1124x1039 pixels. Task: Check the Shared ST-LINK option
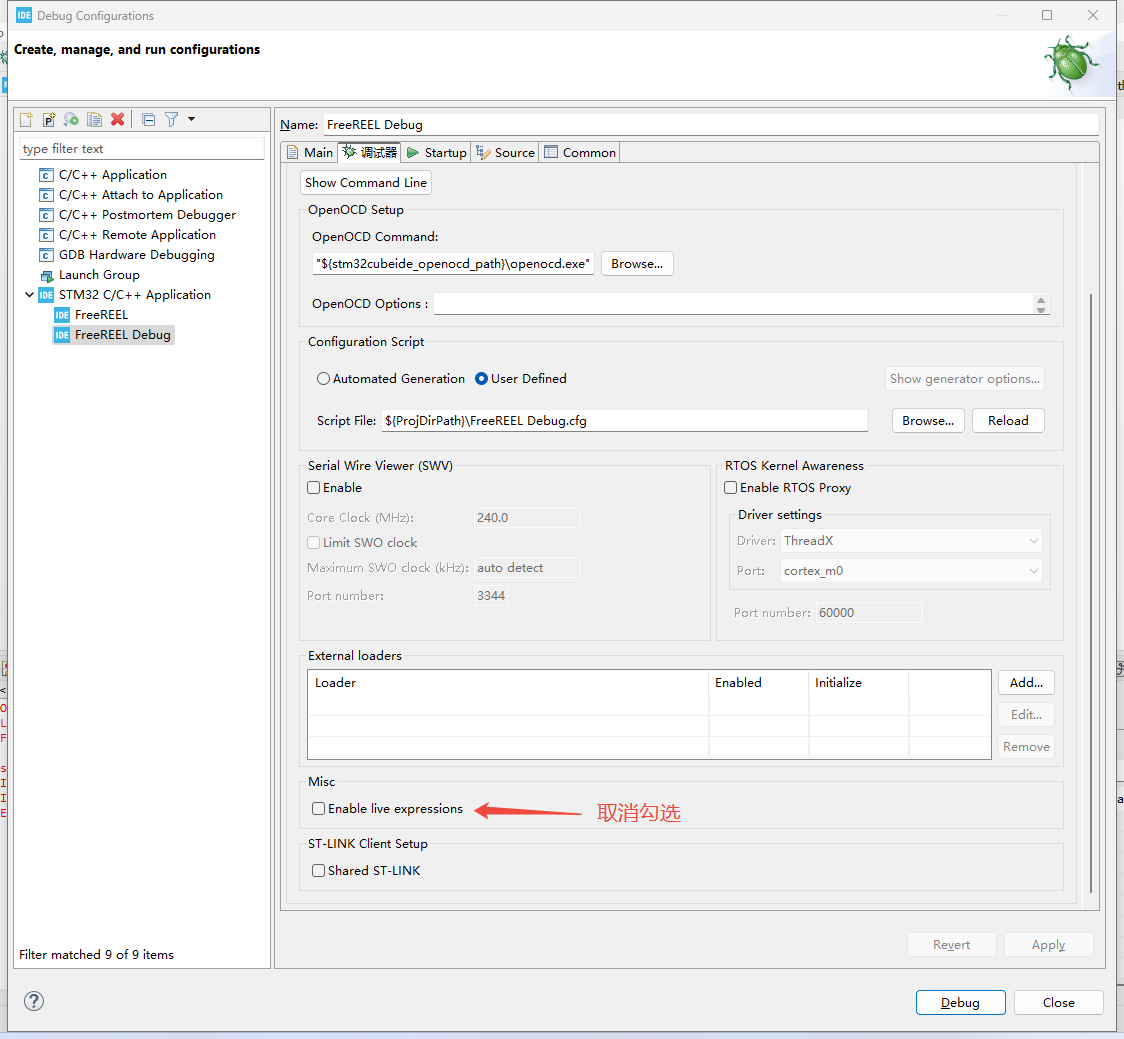(x=319, y=871)
